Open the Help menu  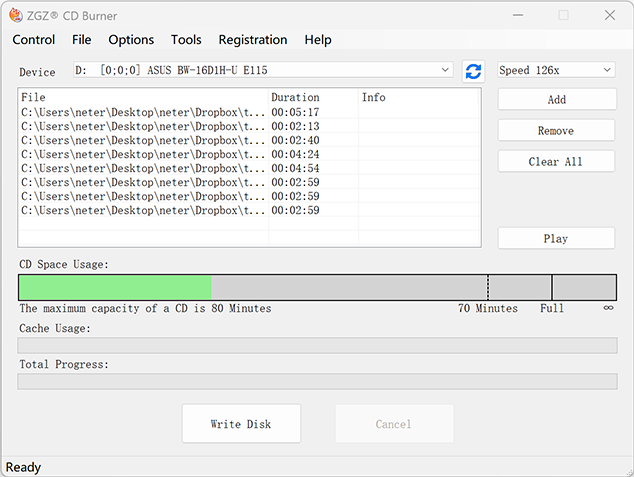coord(318,40)
